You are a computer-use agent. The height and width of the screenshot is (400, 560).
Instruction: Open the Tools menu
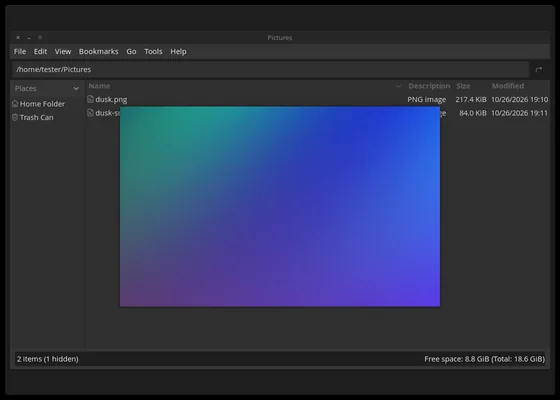coord(153,51)
